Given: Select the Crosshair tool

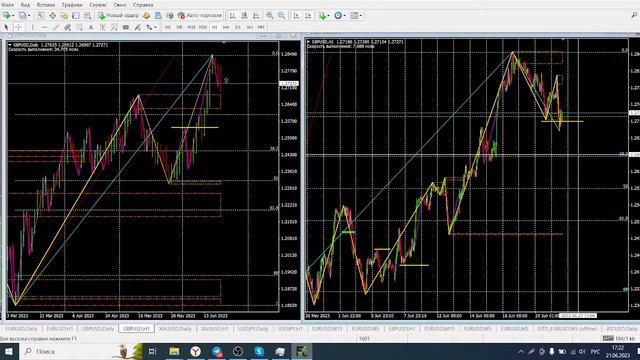Looking at the screenshot, I should click(18, 27).
